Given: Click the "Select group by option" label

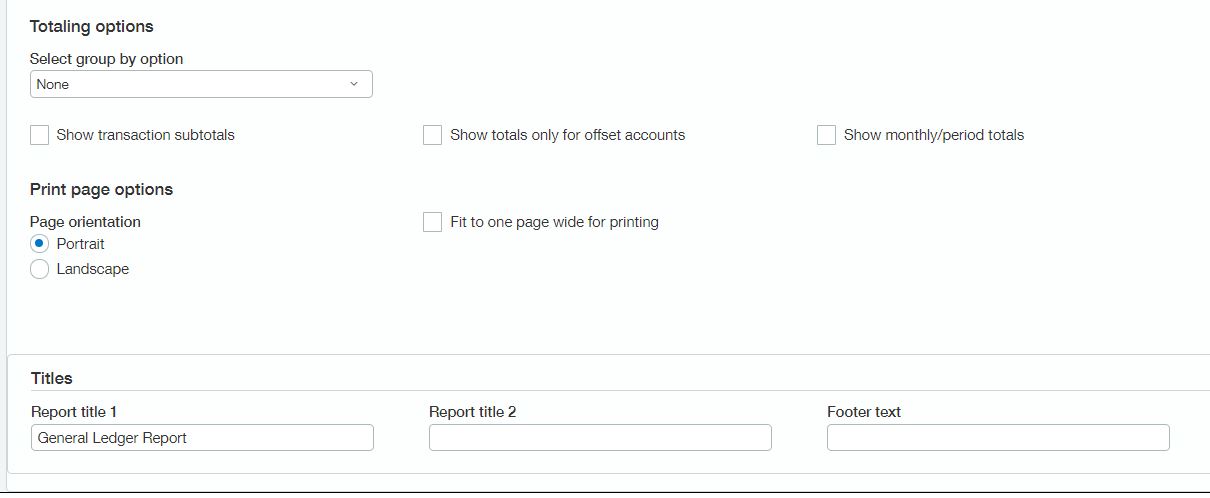Looking at the screenshot, I should point(107,59).
